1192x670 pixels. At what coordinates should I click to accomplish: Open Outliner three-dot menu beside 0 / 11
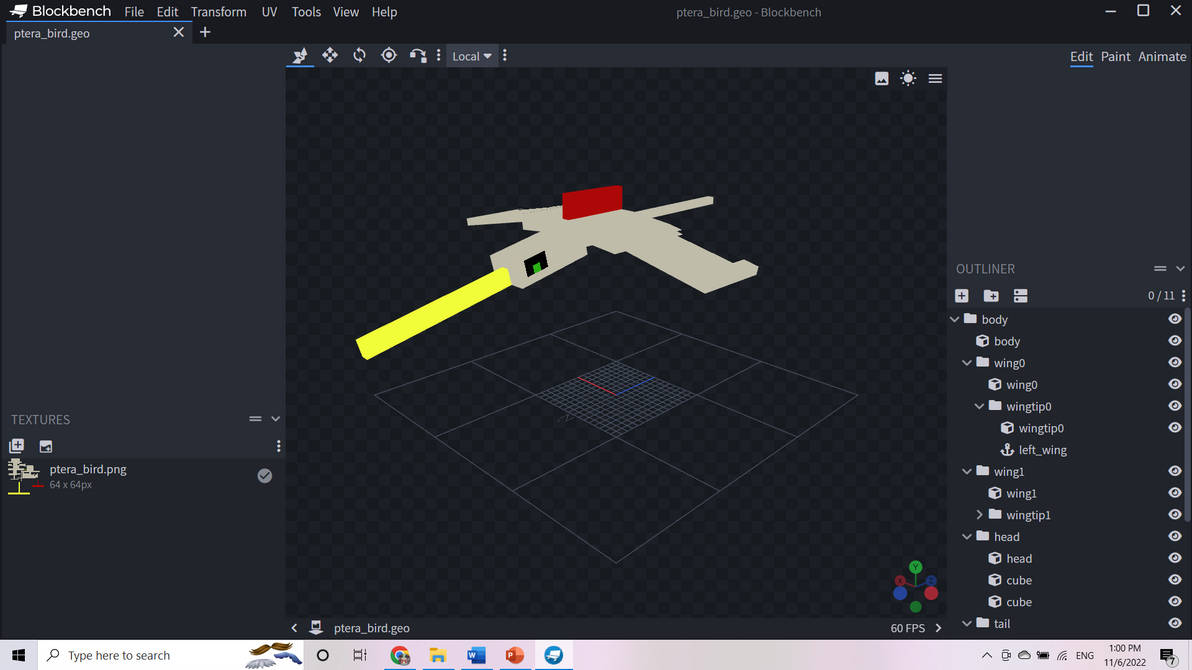tap(1184, 296)
